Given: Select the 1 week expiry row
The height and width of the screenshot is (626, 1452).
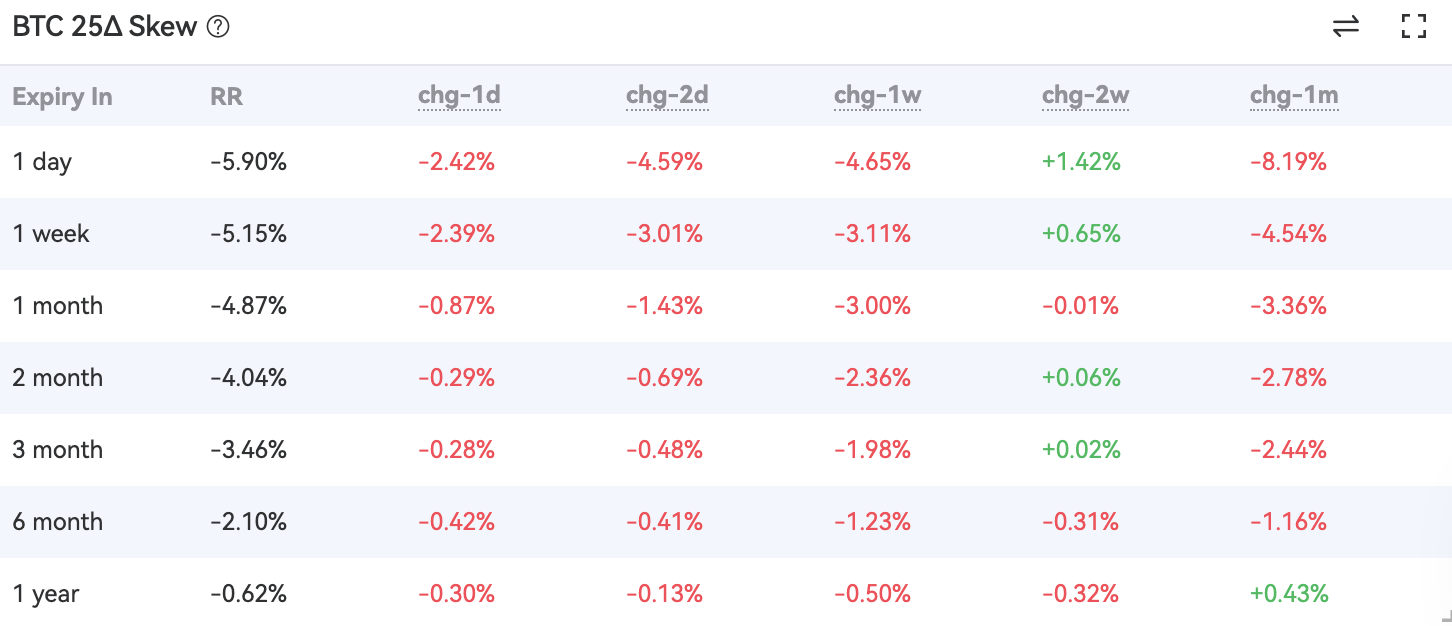Looking at the screenshot, I should (51, 234).
